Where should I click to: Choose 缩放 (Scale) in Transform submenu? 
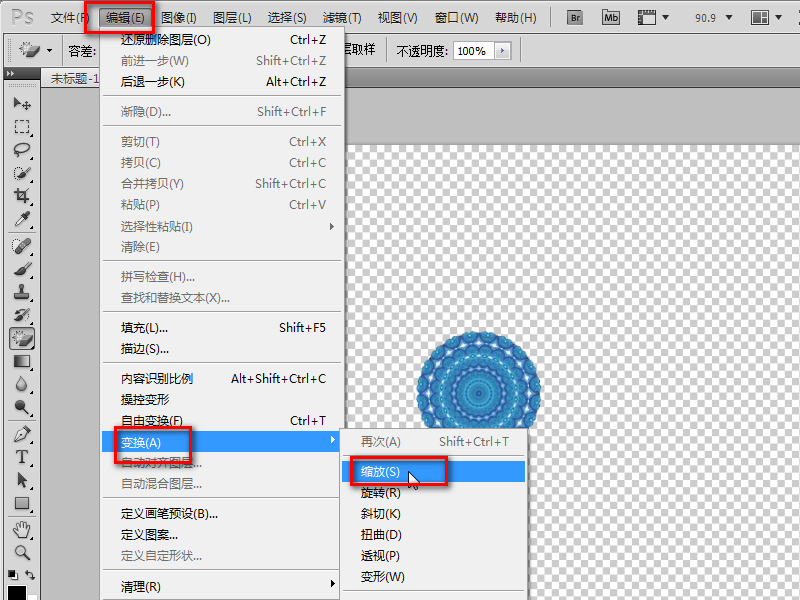(434, 471)
